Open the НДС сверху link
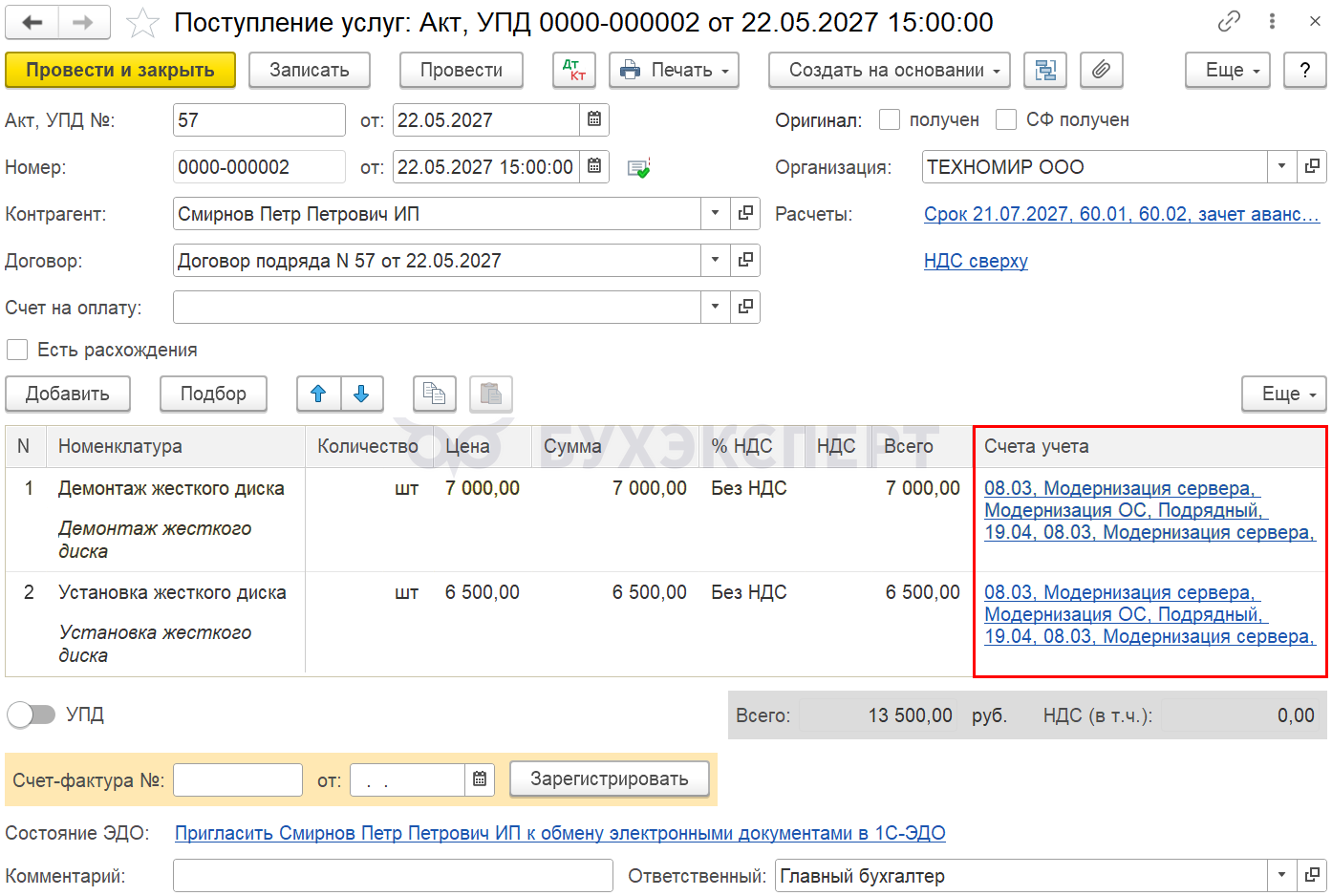This screenshot has height=896, width=1332. 976,261
